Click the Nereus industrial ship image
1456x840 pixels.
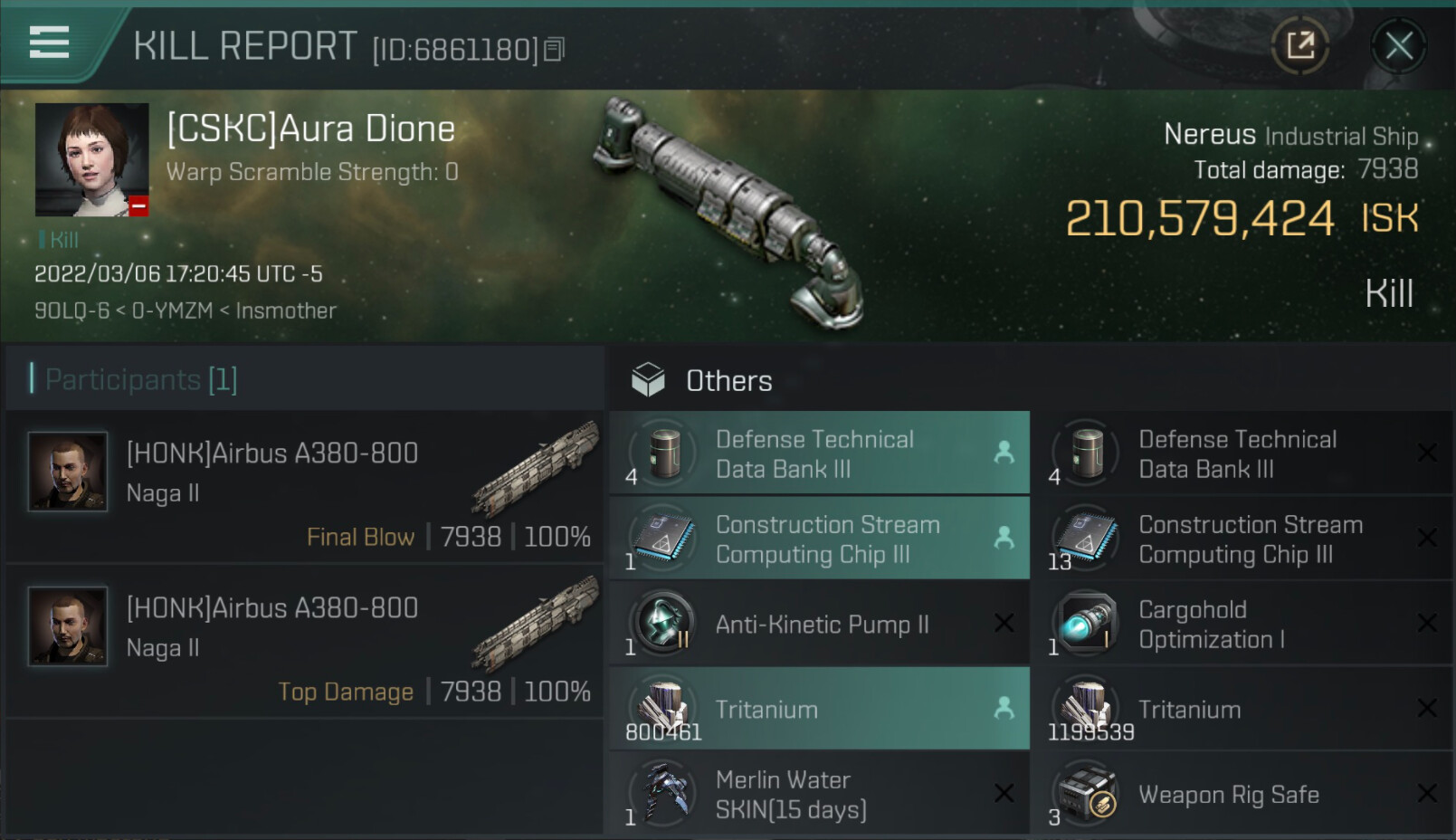[728, 213]
